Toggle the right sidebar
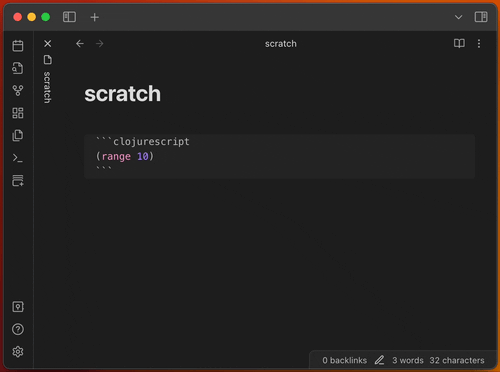 coord(481,17)
